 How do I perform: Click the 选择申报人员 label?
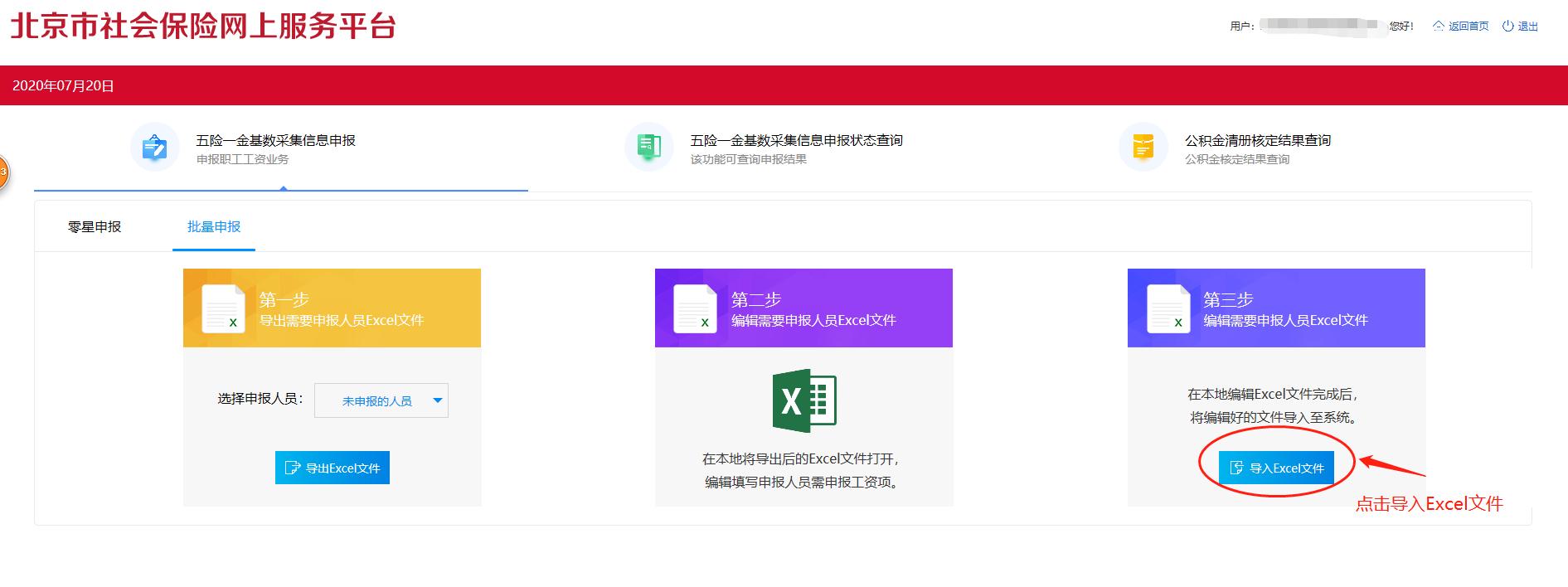click(260, 399)
